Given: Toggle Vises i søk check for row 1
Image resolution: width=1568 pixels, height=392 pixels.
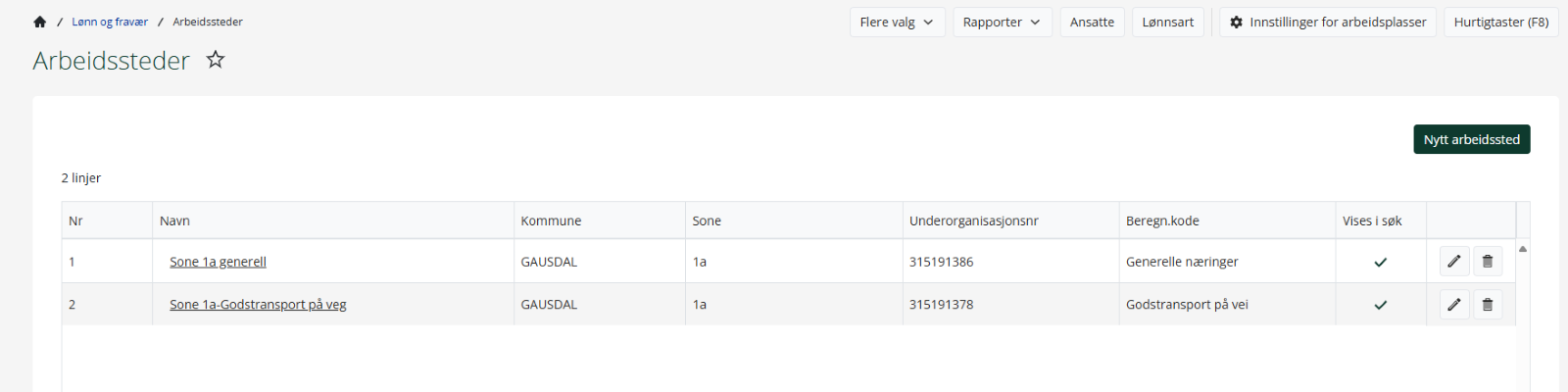Looking at the screenshot, I should [1381, 262].
